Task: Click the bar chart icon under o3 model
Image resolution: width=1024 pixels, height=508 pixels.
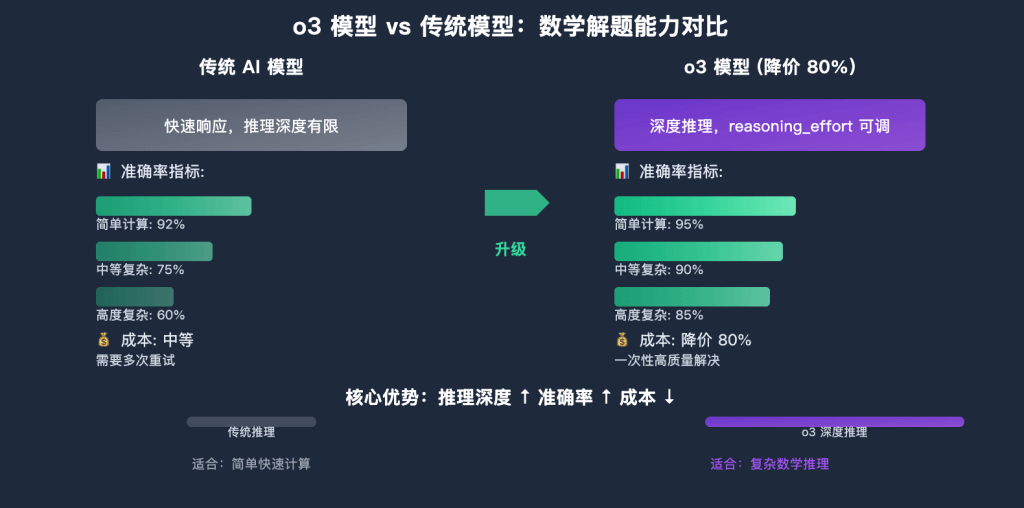Action: [x=621, y=172]
